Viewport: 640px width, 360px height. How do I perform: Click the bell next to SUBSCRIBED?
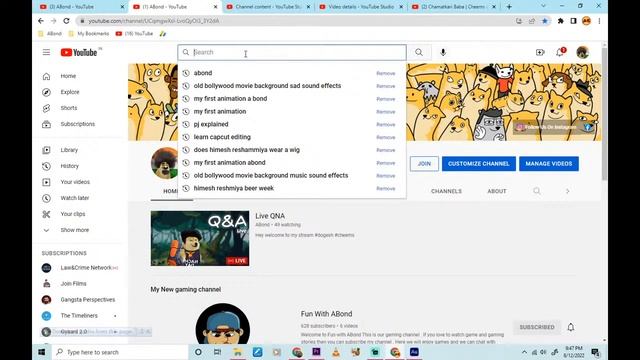[x=571, y=327]
